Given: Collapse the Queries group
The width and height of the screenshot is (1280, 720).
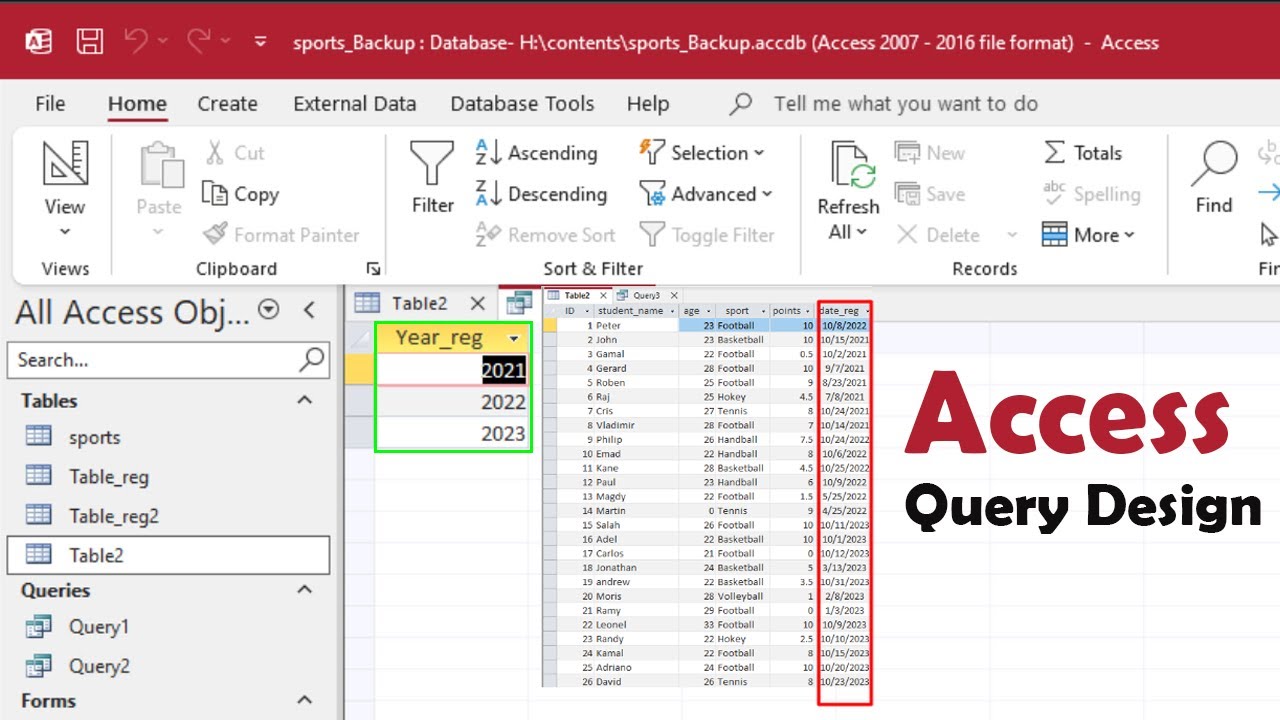Looking at the screenshot, I should click(x=305, y=590).
